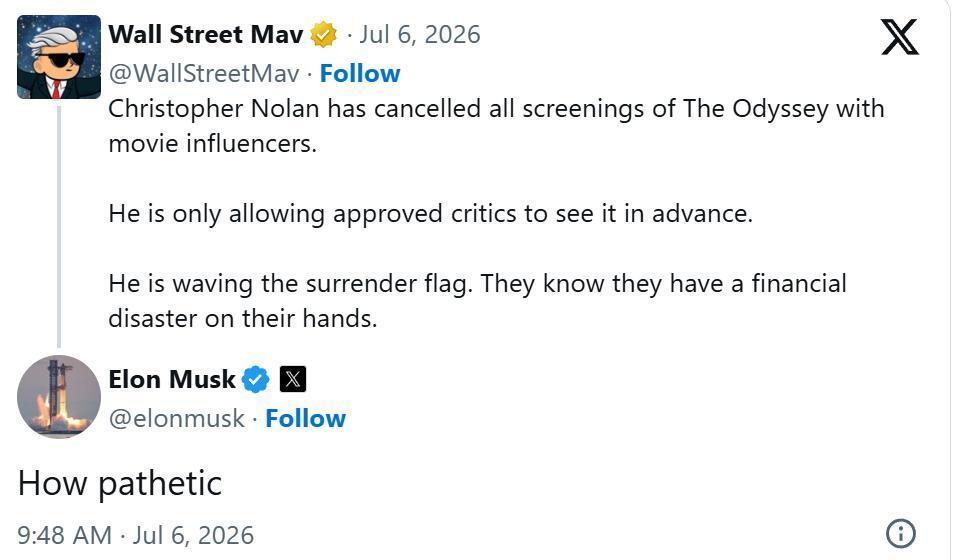Click 'He is only allowing approved critics' line

(x=431, y=214)
